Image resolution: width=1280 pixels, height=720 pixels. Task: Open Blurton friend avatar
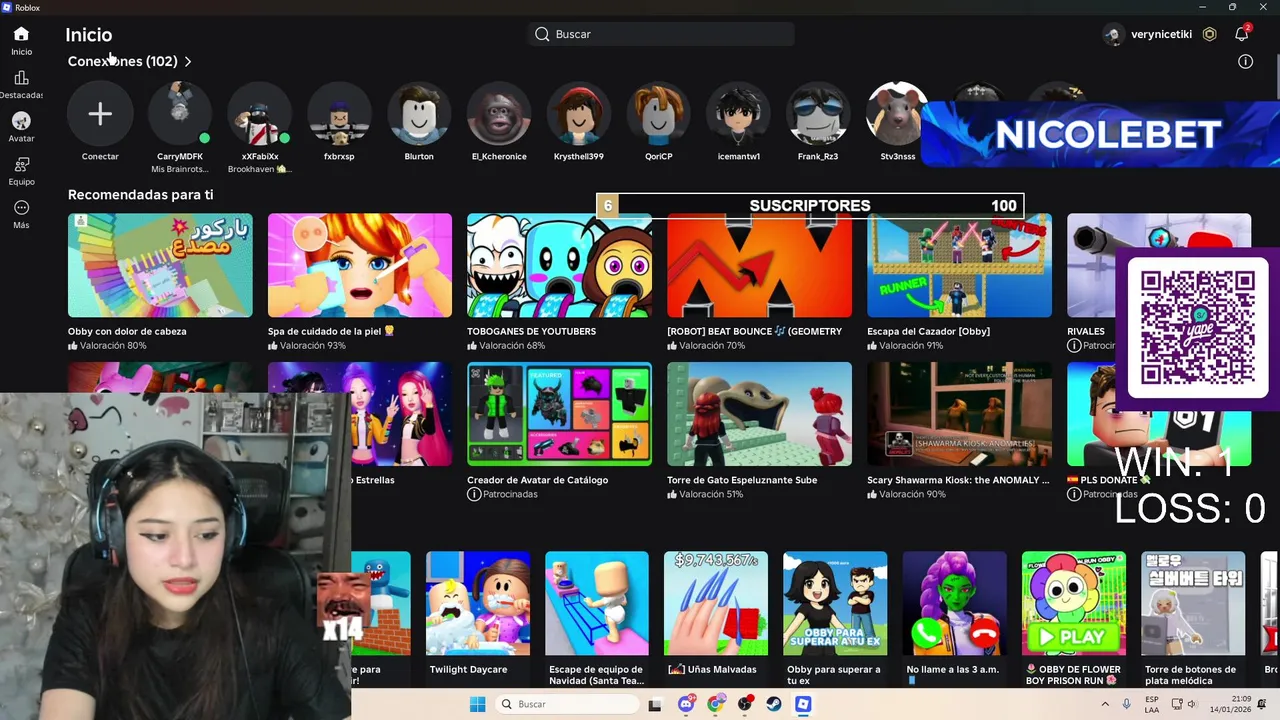tap(419, 114)
